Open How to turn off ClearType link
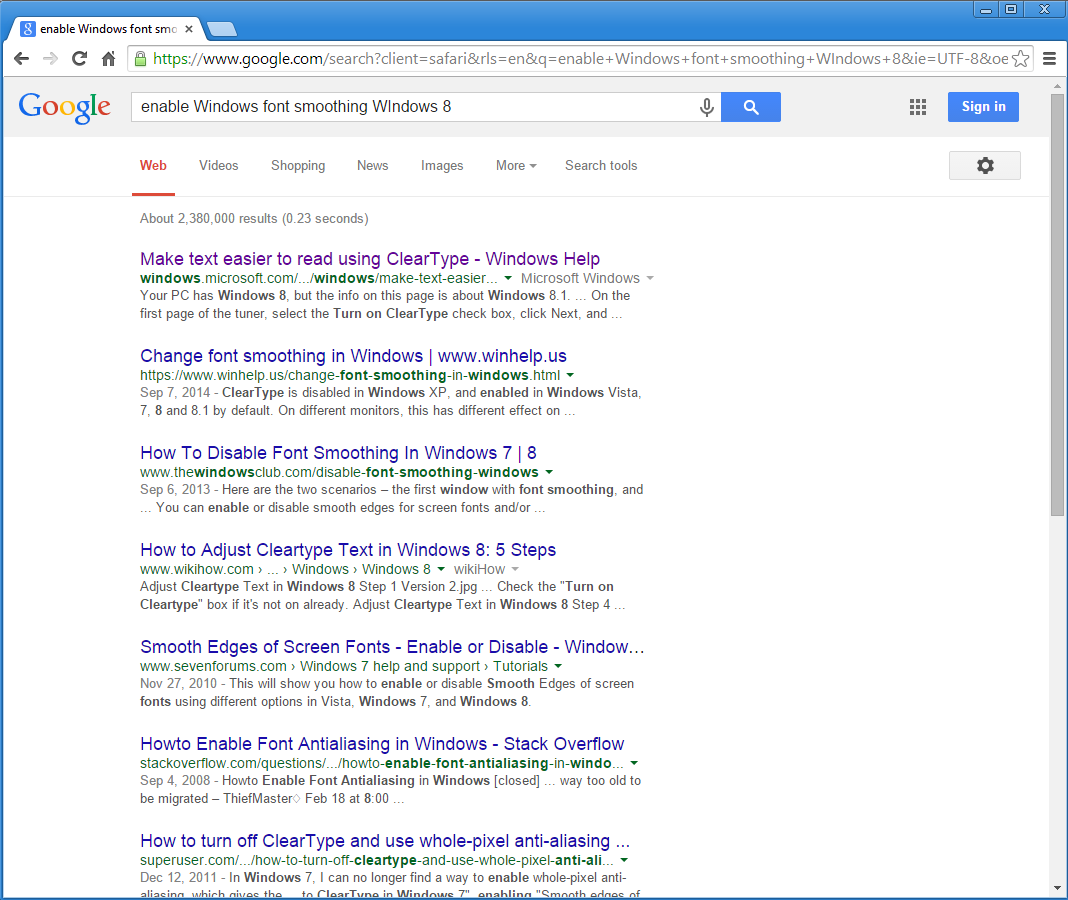Viewport: 1068px width, 900px height. (x=385, y=841)
